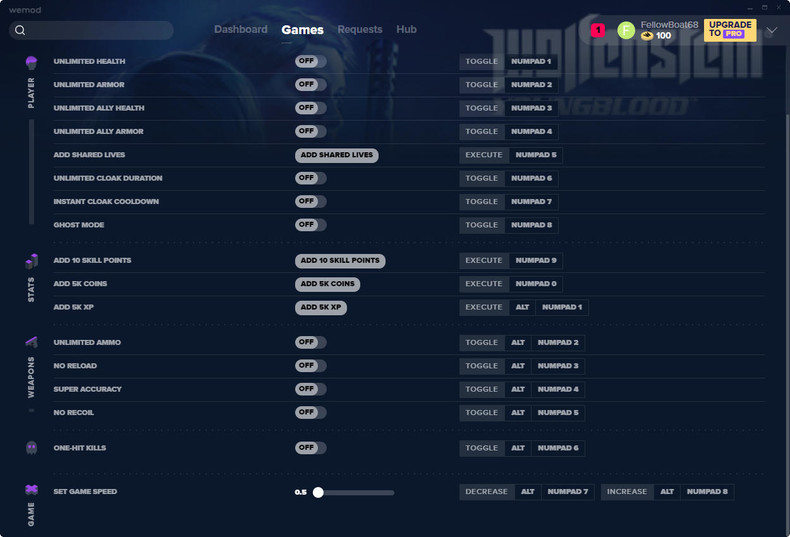Open the Dashboard tab

241,30
